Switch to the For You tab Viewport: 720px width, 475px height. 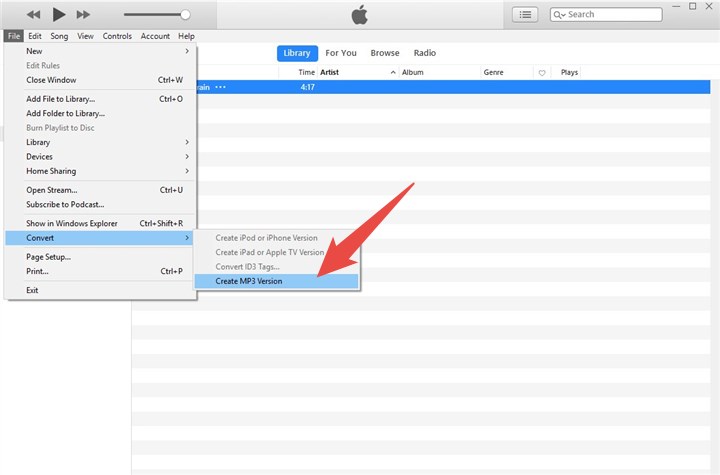[x=341, y=53]
